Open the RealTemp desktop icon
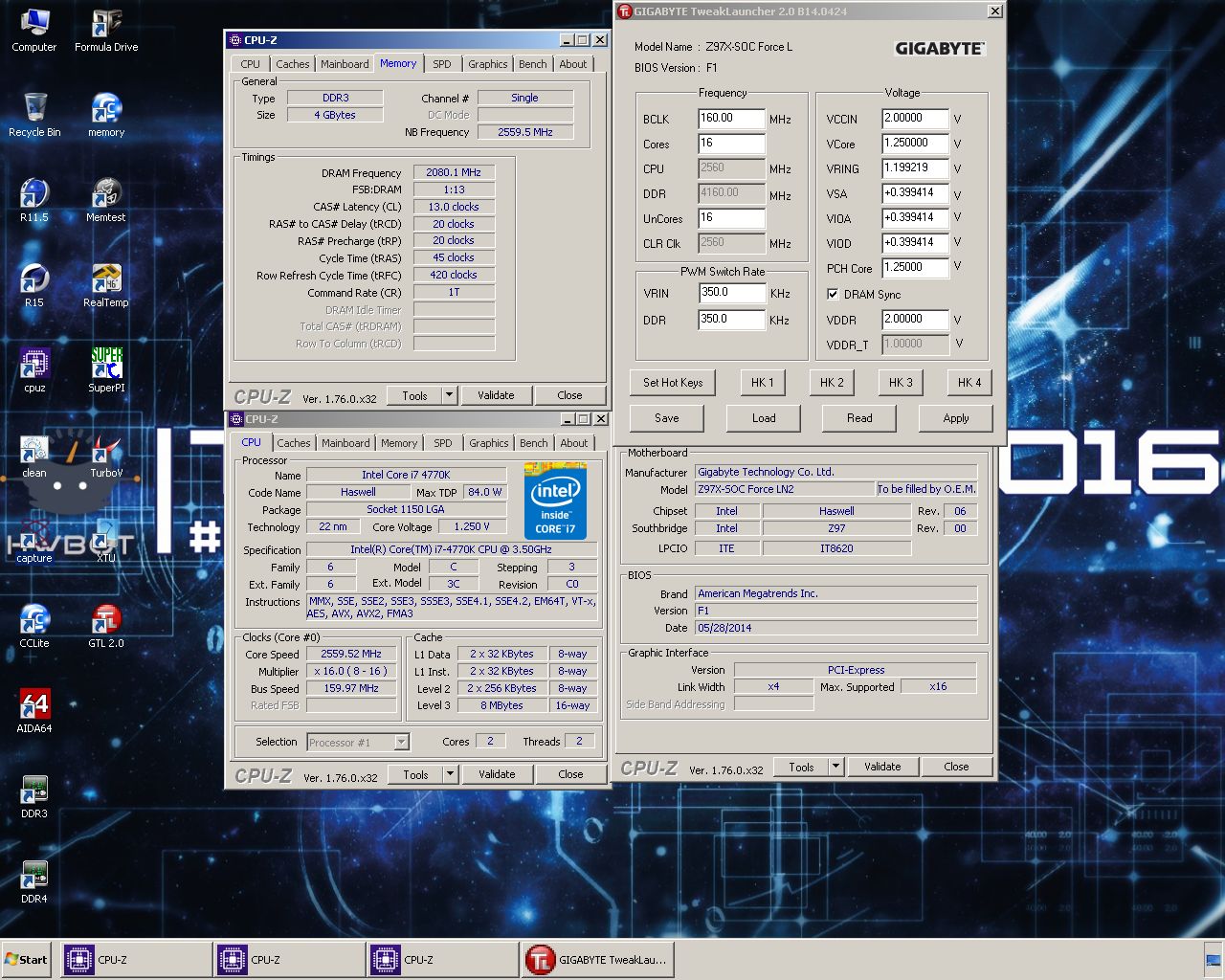 click(x=106, y=285)
